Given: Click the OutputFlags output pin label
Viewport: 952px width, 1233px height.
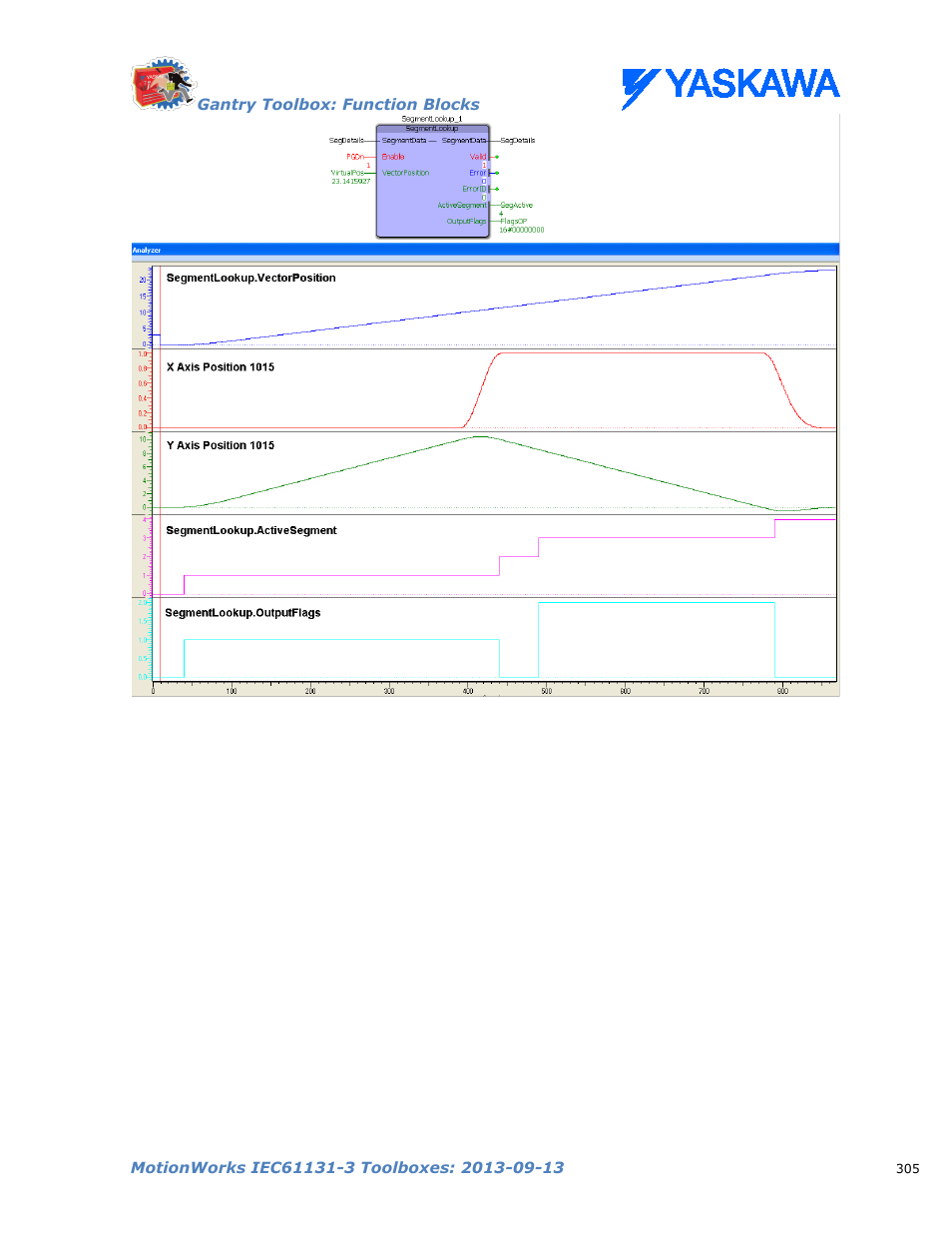Looking at the screenshot, I should [x=466, y=221].
